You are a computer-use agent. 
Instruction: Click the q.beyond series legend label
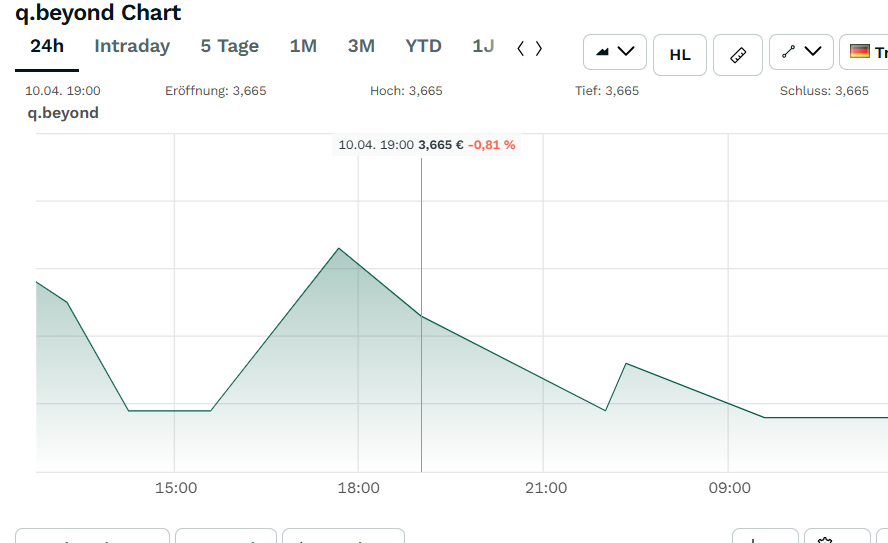63,113
